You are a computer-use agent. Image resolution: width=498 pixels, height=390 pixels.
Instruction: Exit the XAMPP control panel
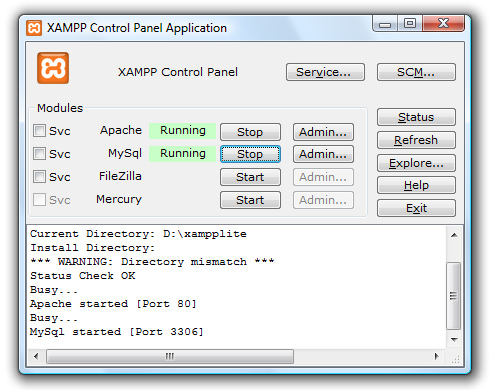416,208
